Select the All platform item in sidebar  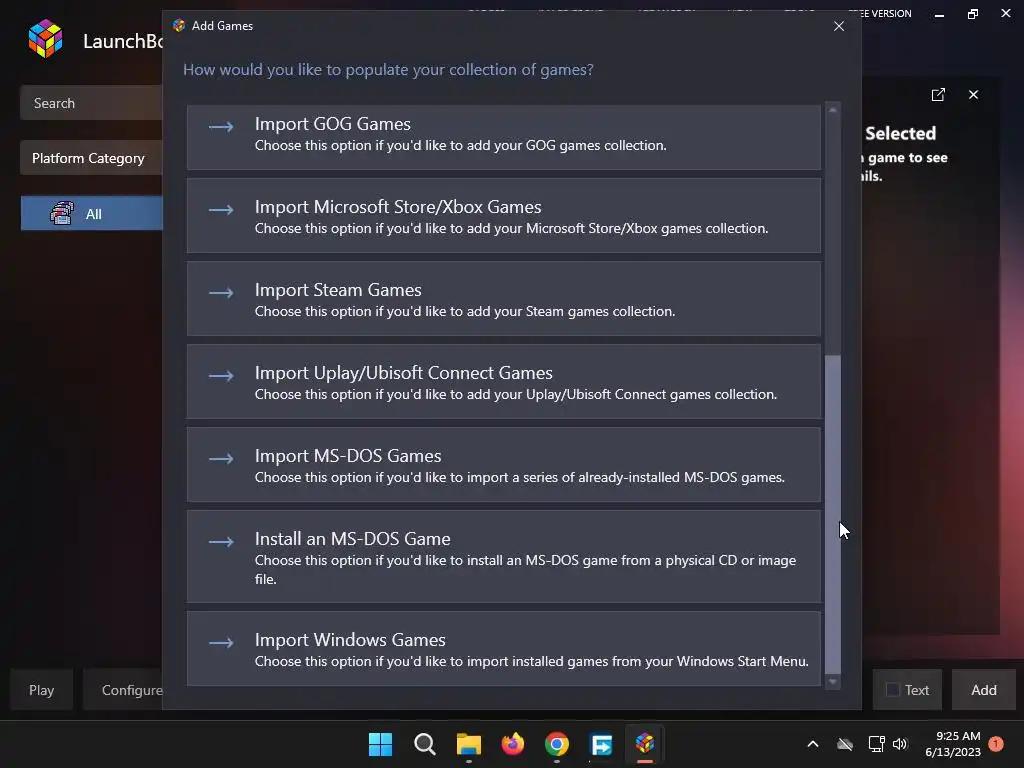[x=91, y=214]
